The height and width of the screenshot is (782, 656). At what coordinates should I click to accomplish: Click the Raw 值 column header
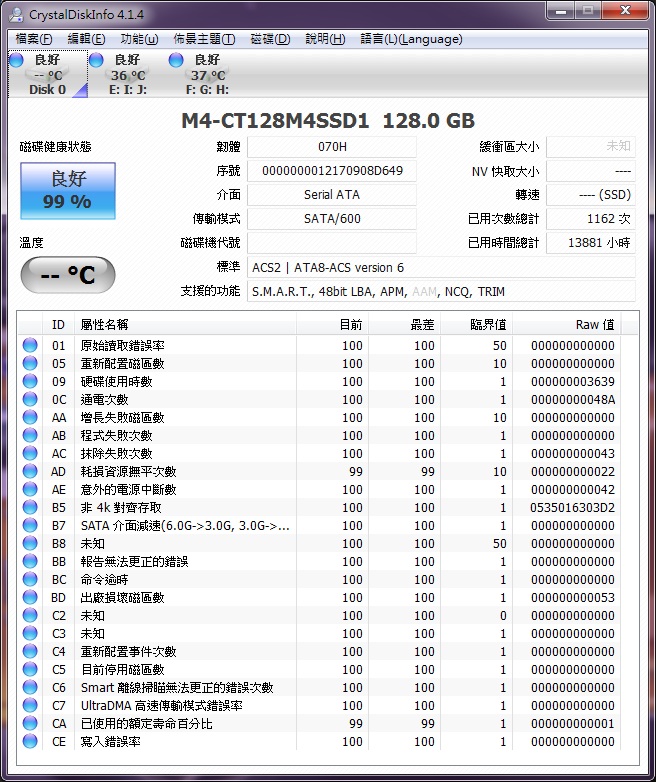coord(567,325)
